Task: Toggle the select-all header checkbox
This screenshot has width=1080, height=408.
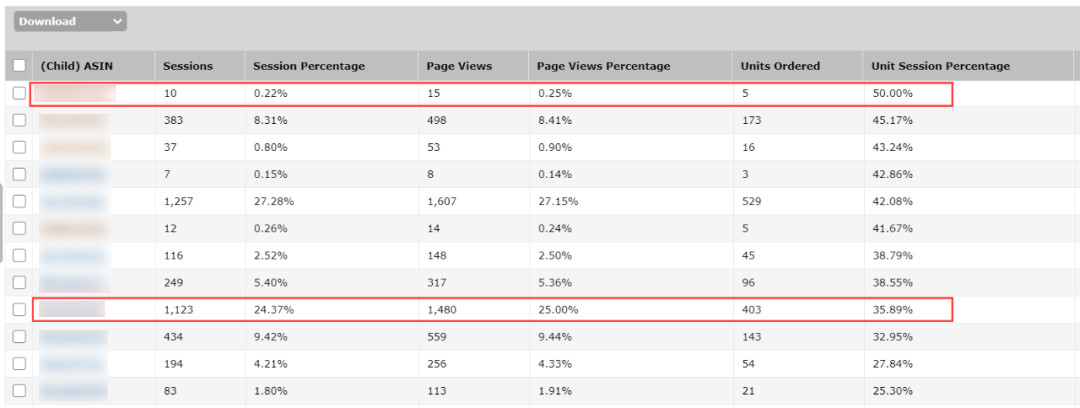Action: (x=19, y=66)
